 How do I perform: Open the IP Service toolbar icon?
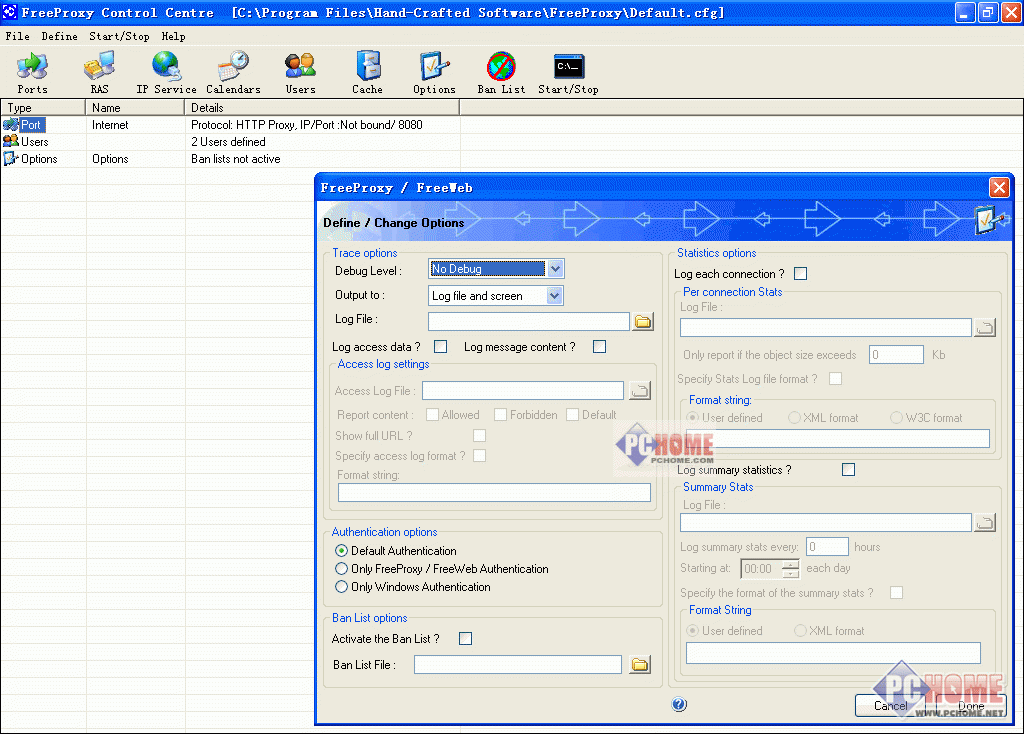click(x=166, y=72)
